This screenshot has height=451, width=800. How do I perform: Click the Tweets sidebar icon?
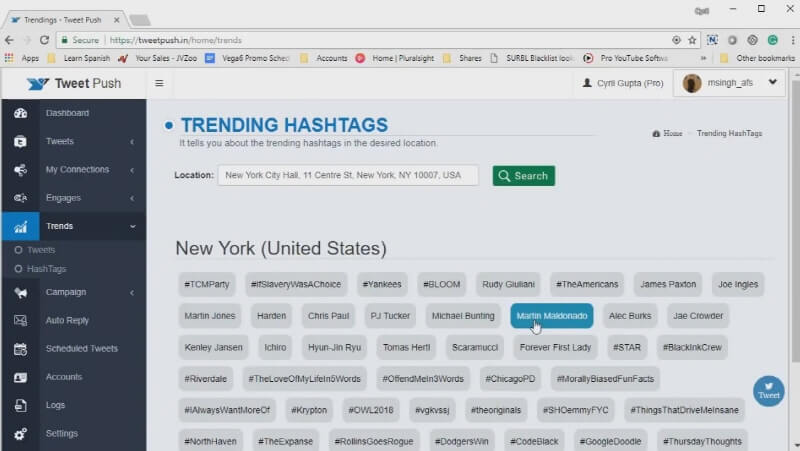click(20, 141)
